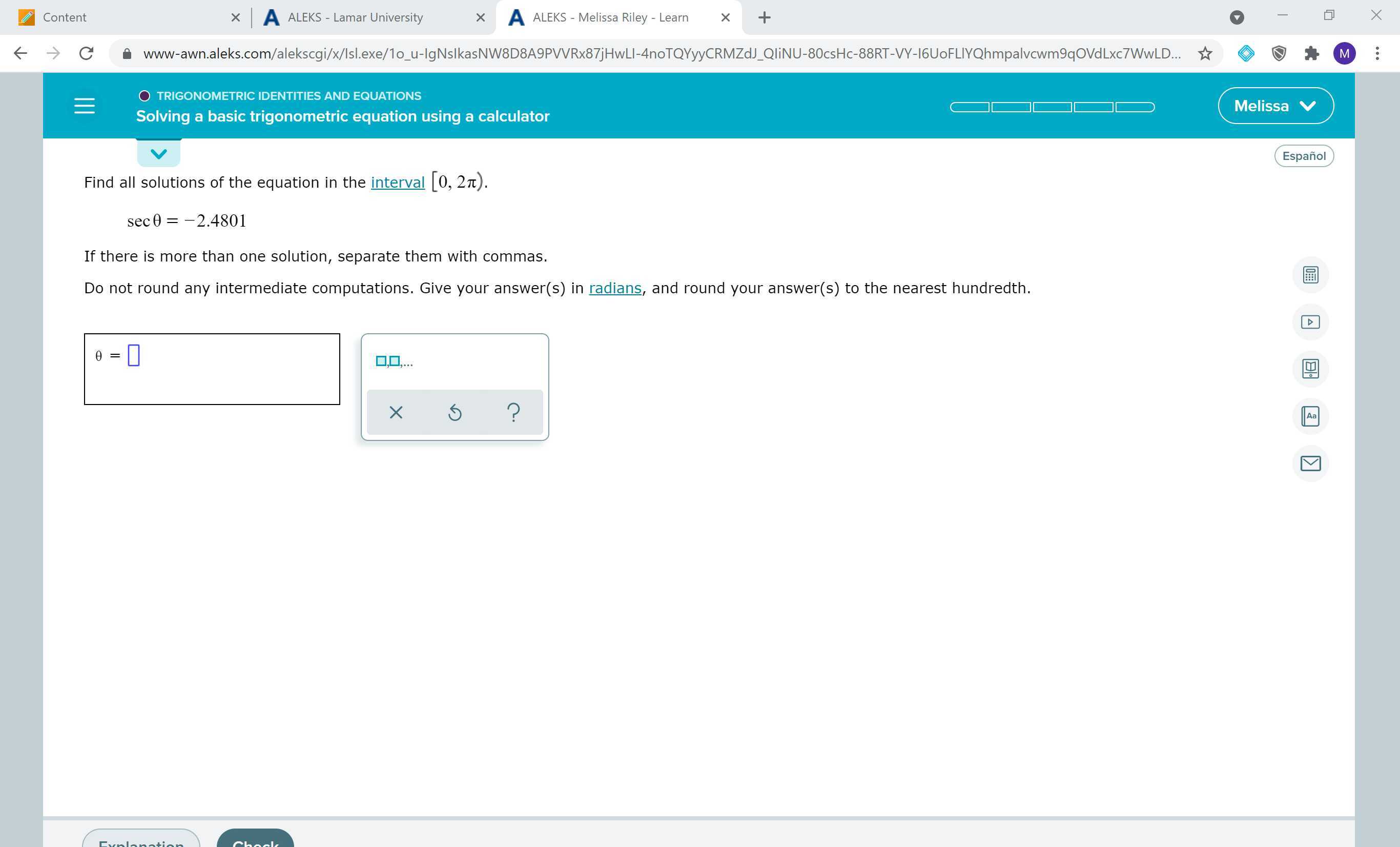Toggle the bookmark star in the address bar
The image size is (1400, 847).
pos(1205,53)
